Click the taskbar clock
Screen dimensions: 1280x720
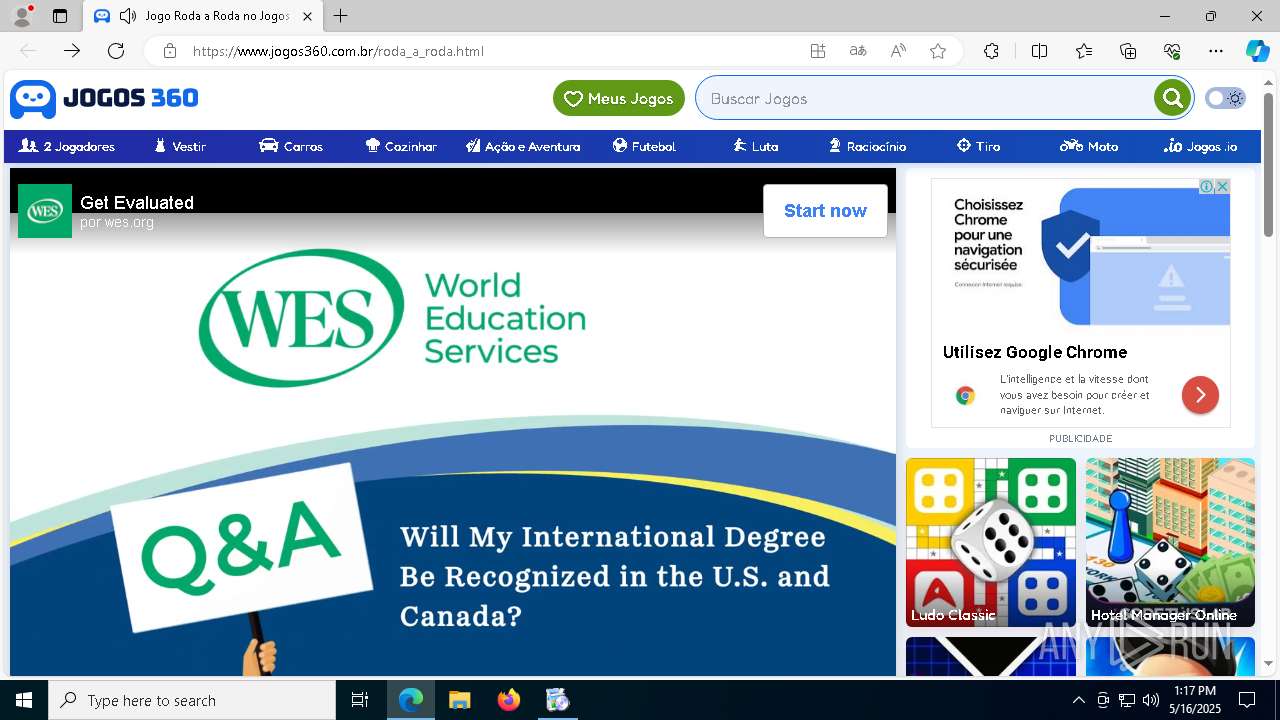(x=1196, y=700)
